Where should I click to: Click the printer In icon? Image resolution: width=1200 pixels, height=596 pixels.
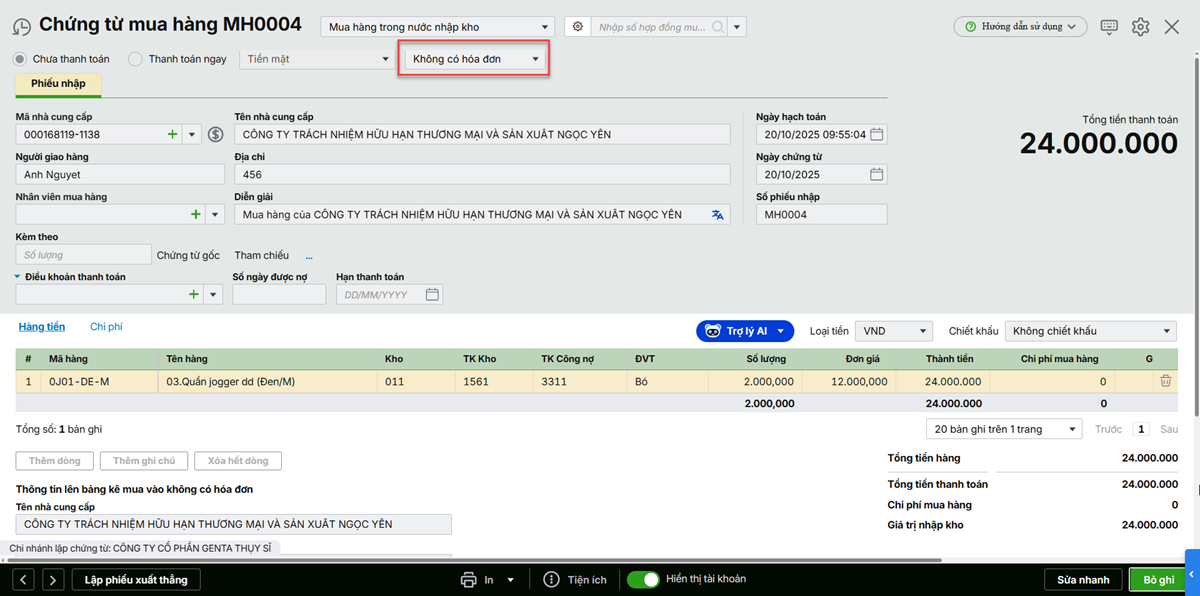(468, 580)
